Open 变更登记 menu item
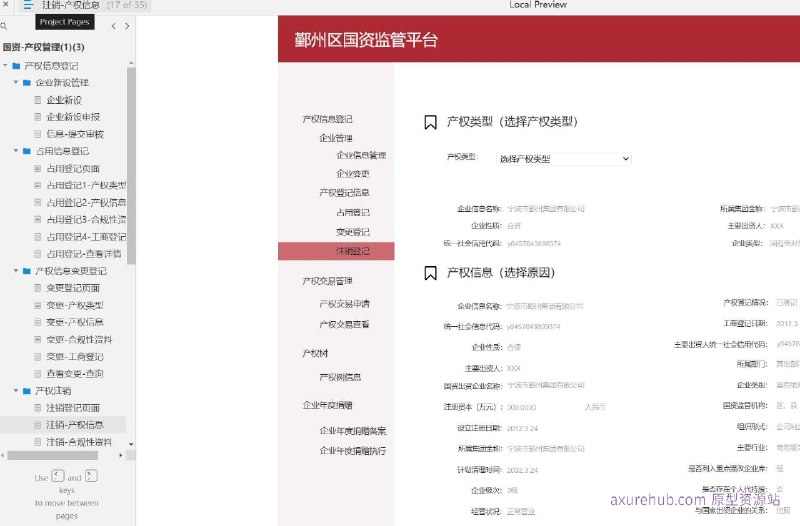The height and width of the screenshot is (526, 800). (x=353, y=232)
